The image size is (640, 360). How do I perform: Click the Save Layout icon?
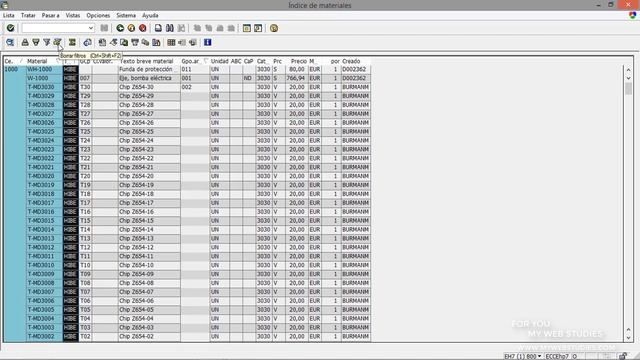point(193,42)
